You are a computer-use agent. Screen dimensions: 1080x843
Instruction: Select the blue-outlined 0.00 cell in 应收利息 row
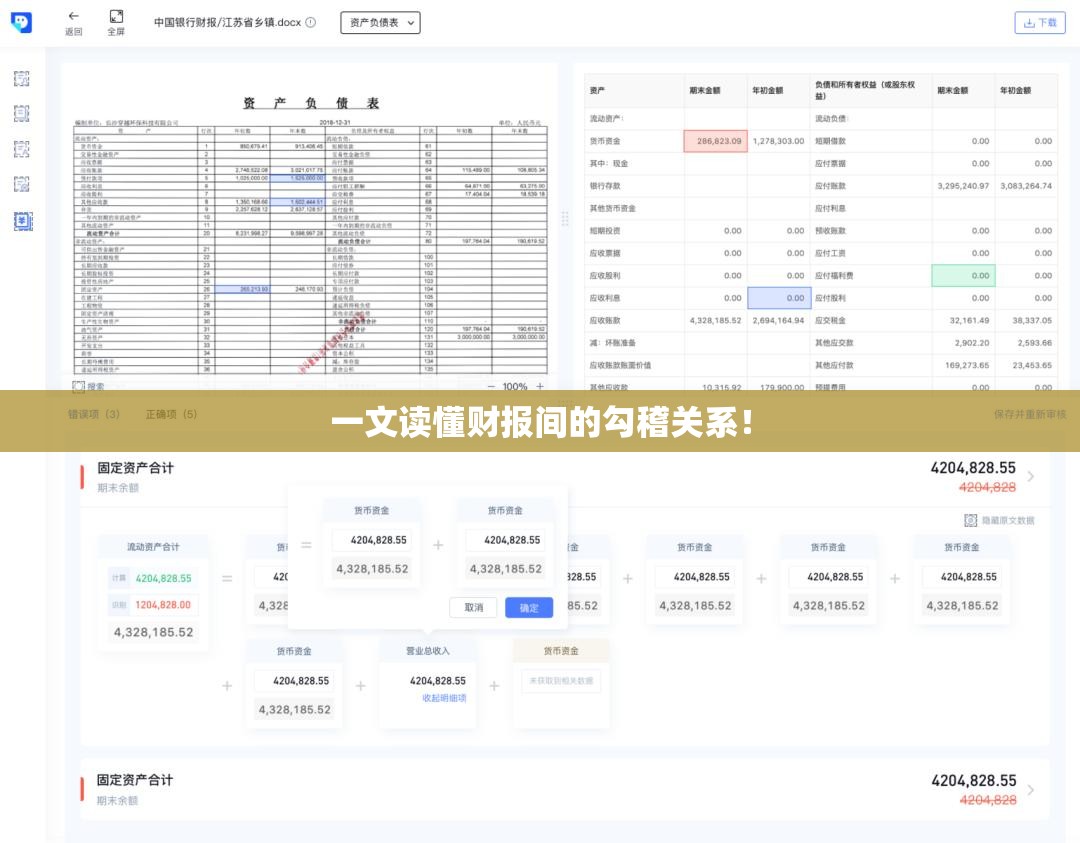pos(779,298)
